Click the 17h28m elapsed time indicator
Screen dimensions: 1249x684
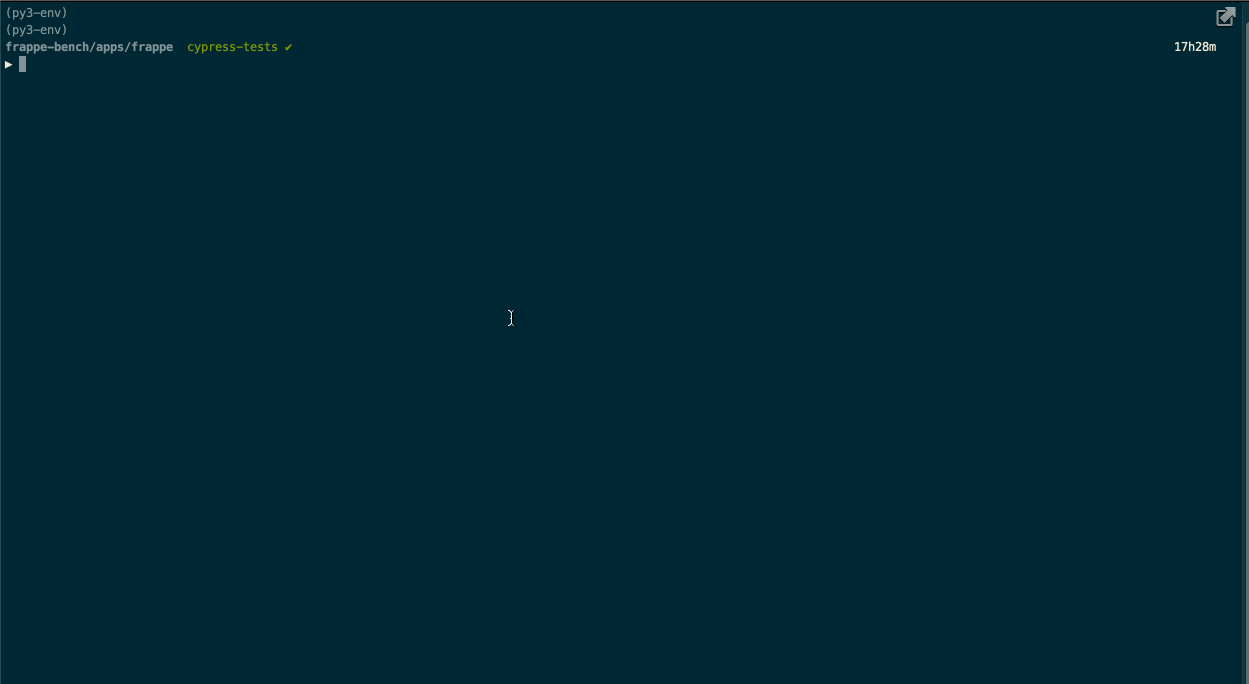[x=1195, y=47]
